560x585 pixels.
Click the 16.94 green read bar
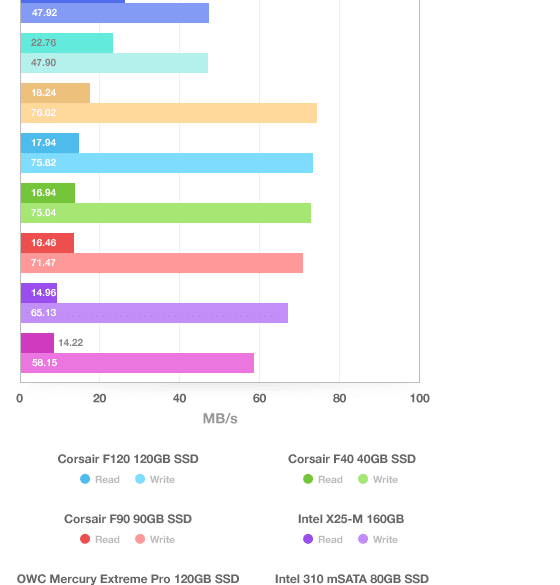48,193
